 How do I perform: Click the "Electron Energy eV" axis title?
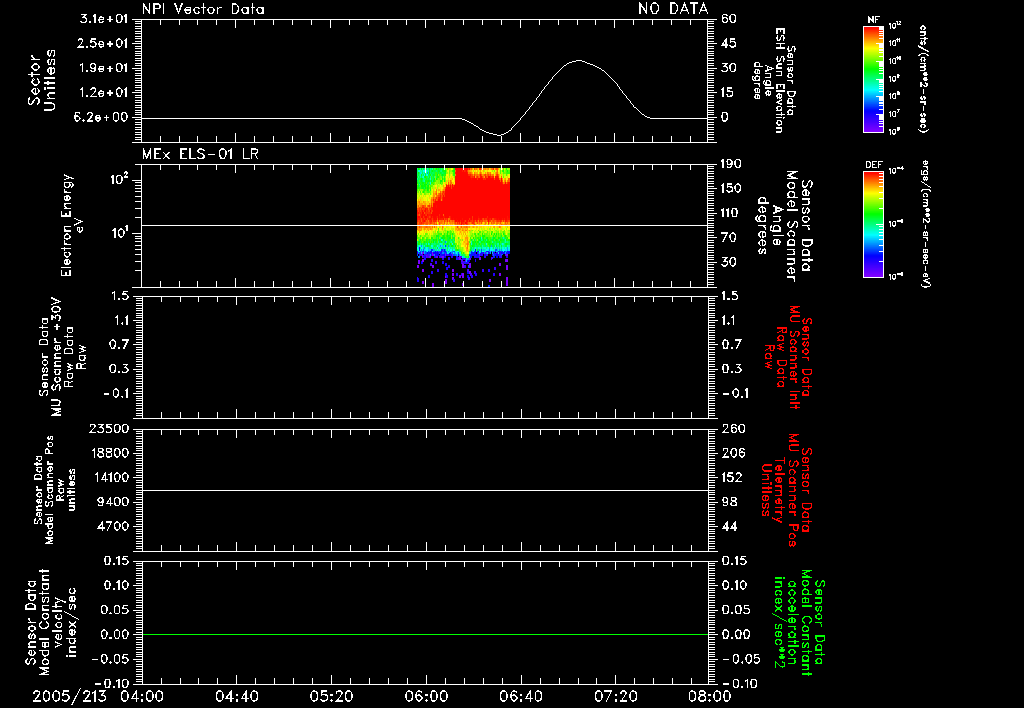point(72,225)
